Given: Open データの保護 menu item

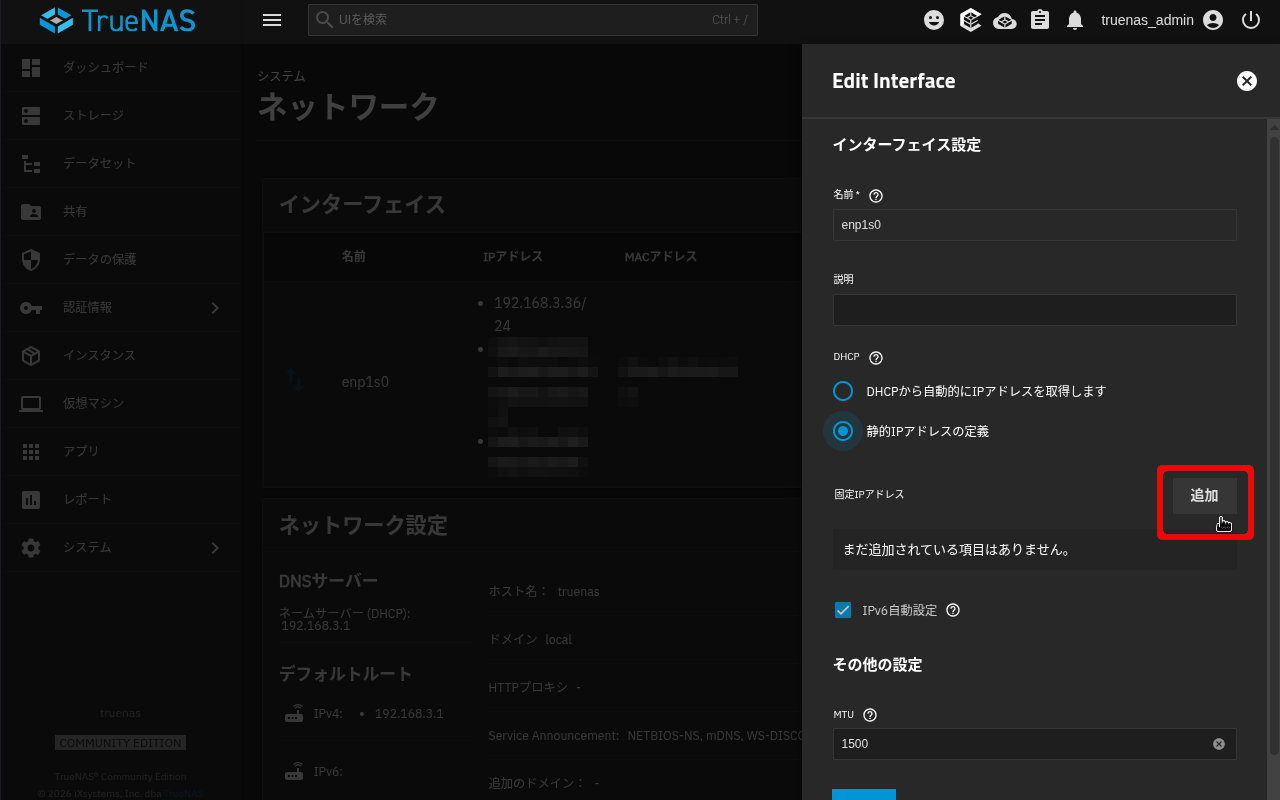Looking at the screenshot, I should (120, 259).
